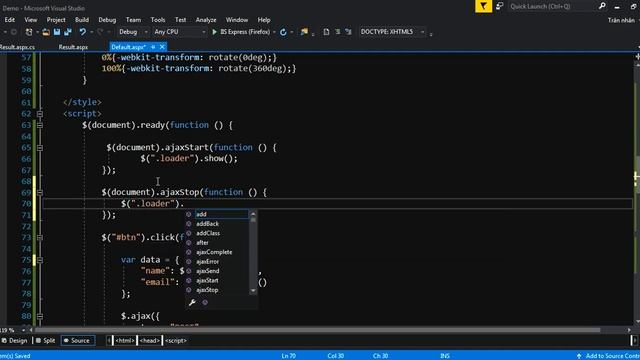Screen dimensions: 640x360
Task: Select the <head> breadcrumb tag
Action: click(x=149, y=340)
